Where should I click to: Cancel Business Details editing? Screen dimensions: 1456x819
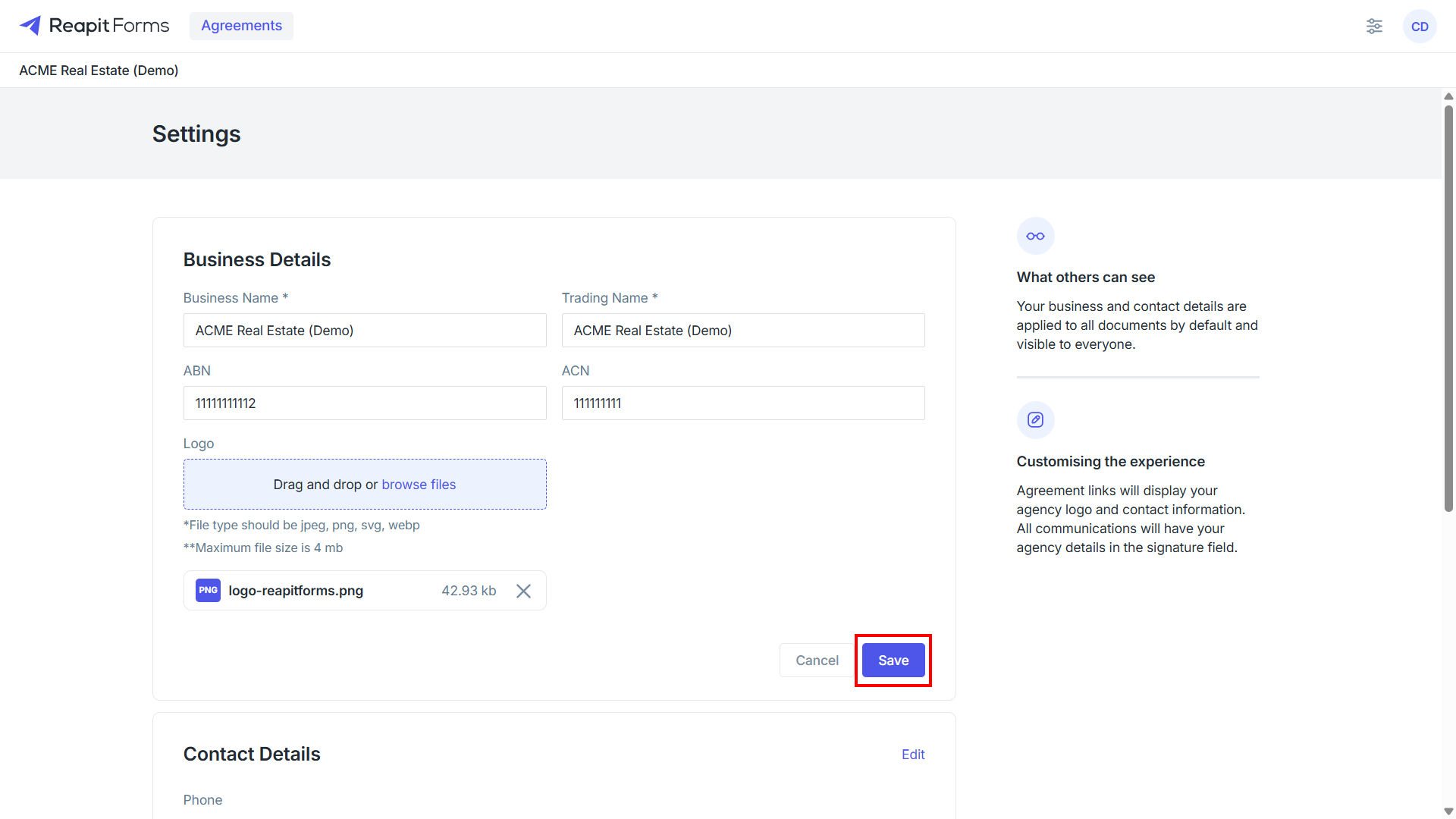tap(817, 661)
